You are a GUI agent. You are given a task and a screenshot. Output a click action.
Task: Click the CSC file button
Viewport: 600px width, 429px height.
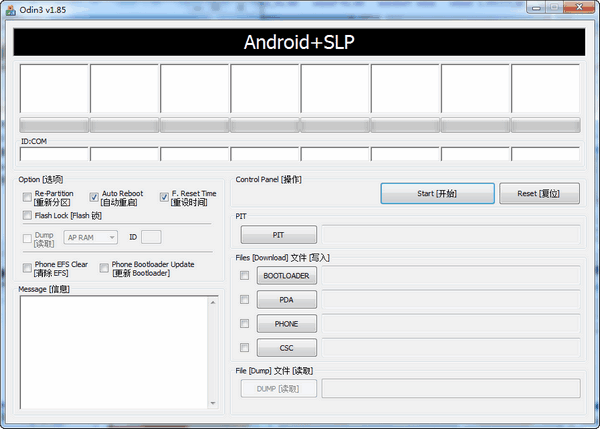285,347
